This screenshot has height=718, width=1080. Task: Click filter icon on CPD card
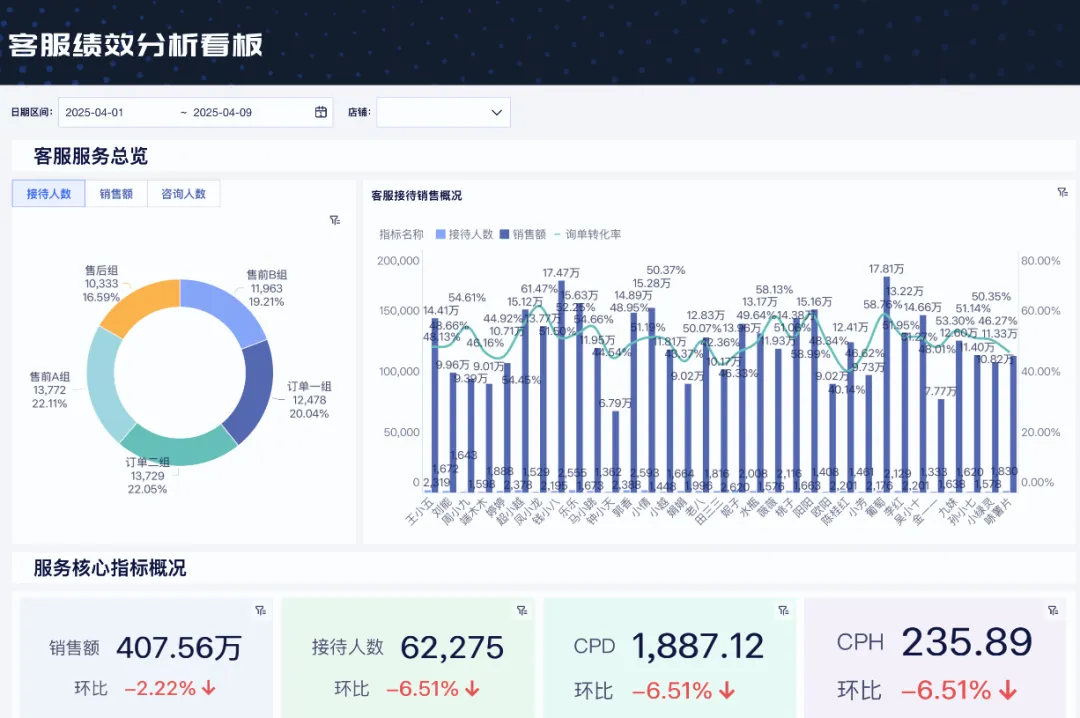[783, 610]
